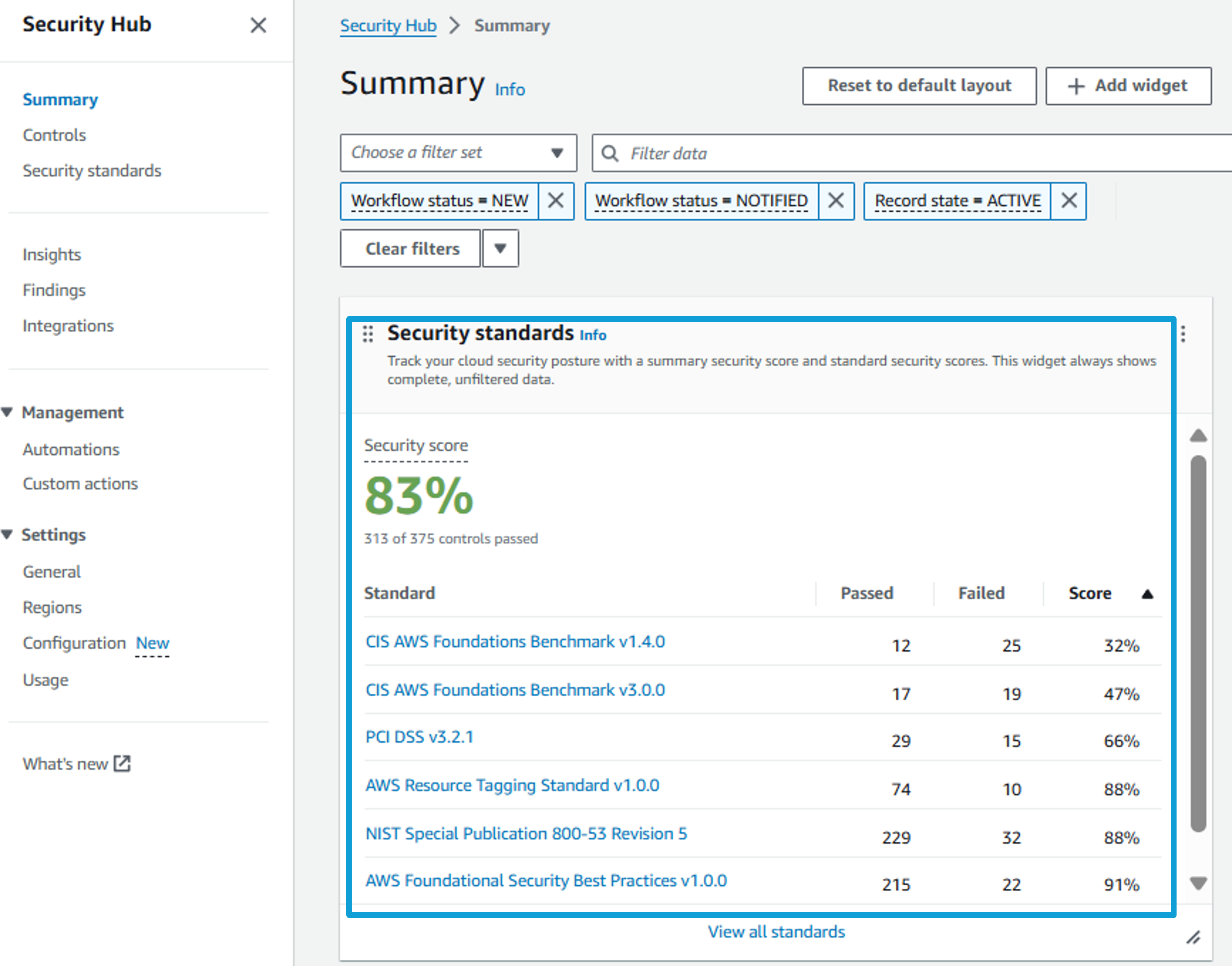Click the scroll up arrow of the widget
Viewport: 1232px width, 966px height.
tap(1198, 436)
